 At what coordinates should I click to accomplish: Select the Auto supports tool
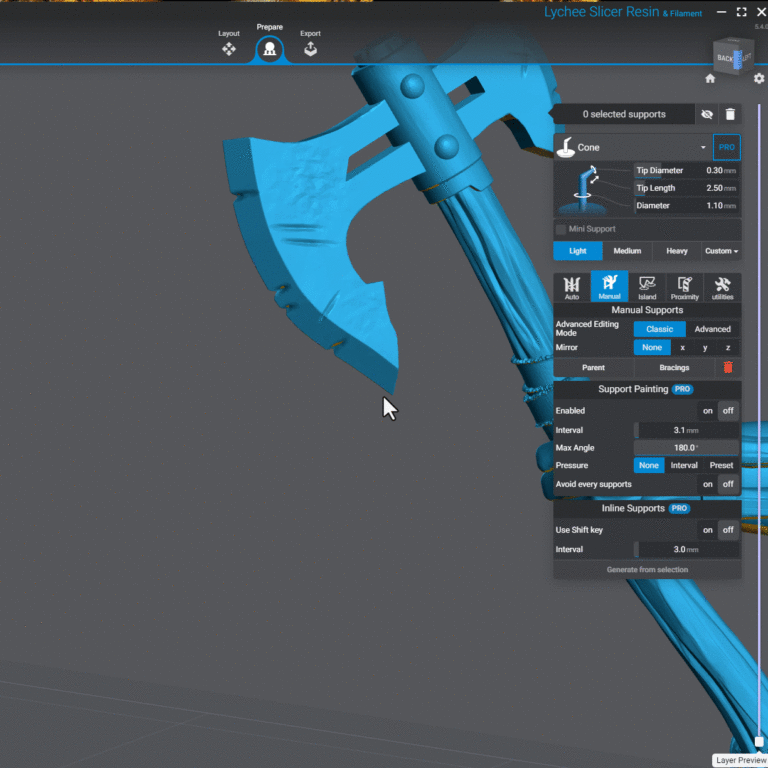click(x=572, y=287)
